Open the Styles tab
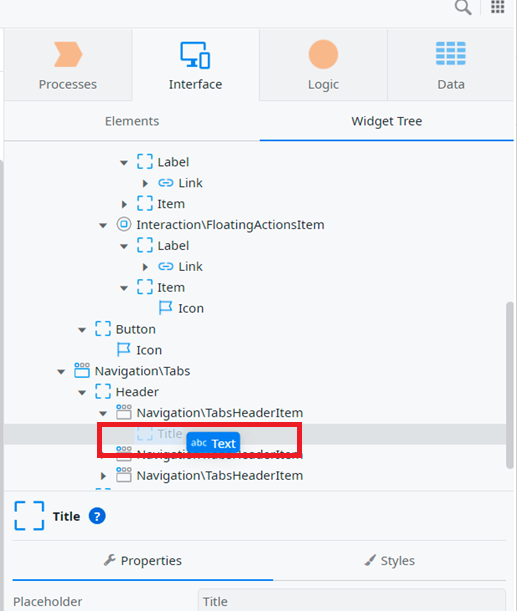This screenshot has width=517, height=611. pyautogui.click(x=390, y=561)
